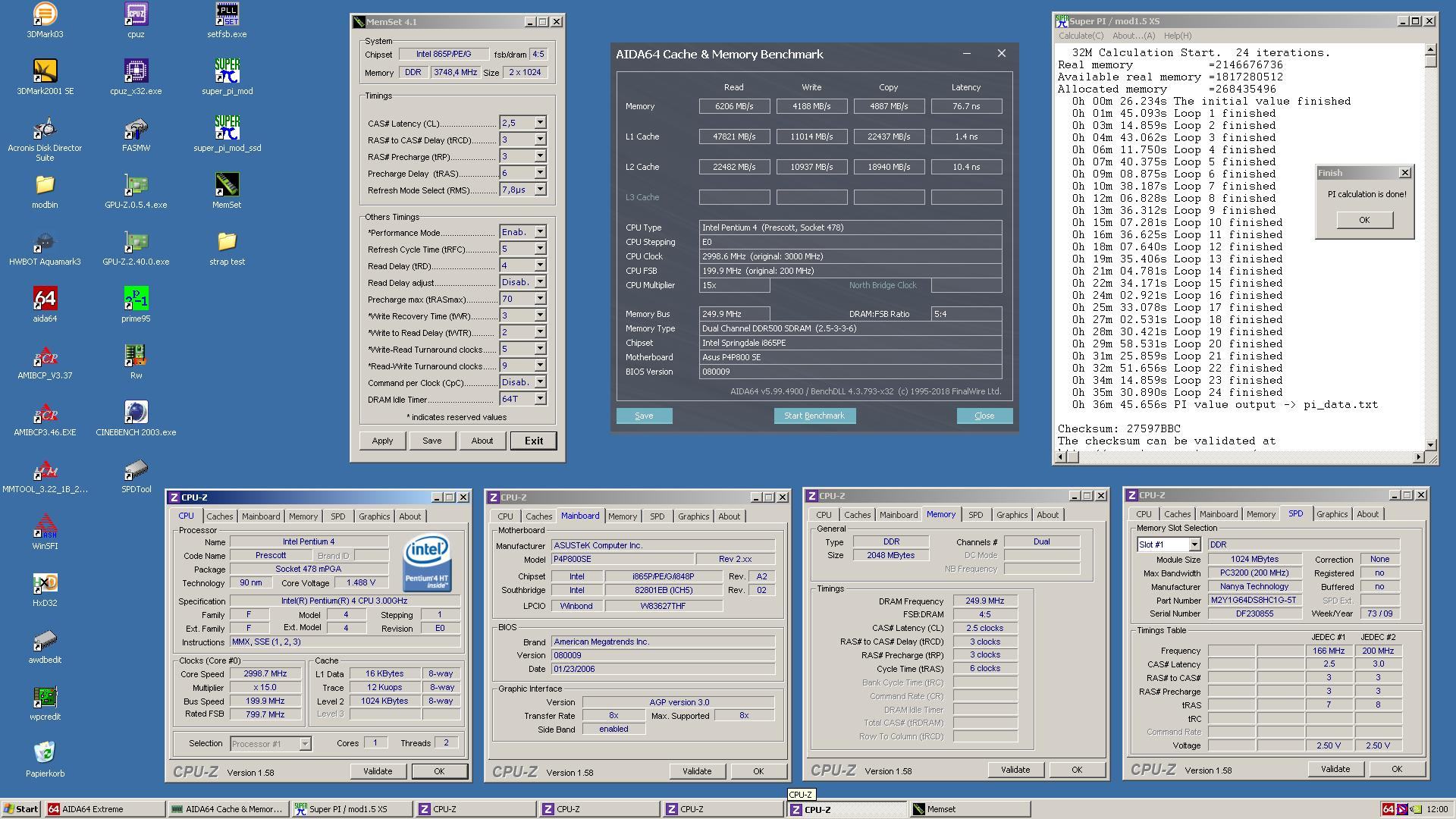This screenshot has width=1456, height=819.
Task: Switch to AIDA64 Extreme taskbar item
Action: click(x=105, y=809)
